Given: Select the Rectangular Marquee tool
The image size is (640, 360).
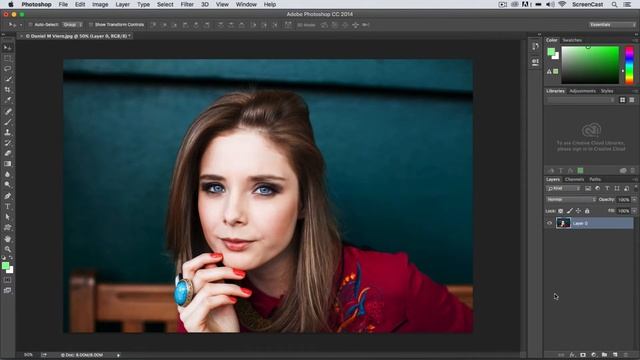Looking at the screenshot, I should [7, 58].
